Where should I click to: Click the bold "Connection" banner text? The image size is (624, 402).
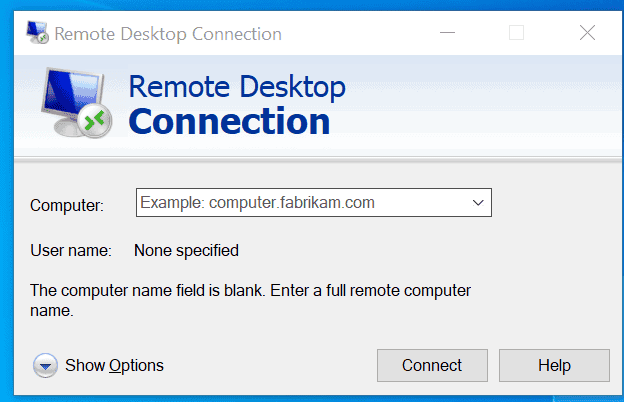click(229, 121)
